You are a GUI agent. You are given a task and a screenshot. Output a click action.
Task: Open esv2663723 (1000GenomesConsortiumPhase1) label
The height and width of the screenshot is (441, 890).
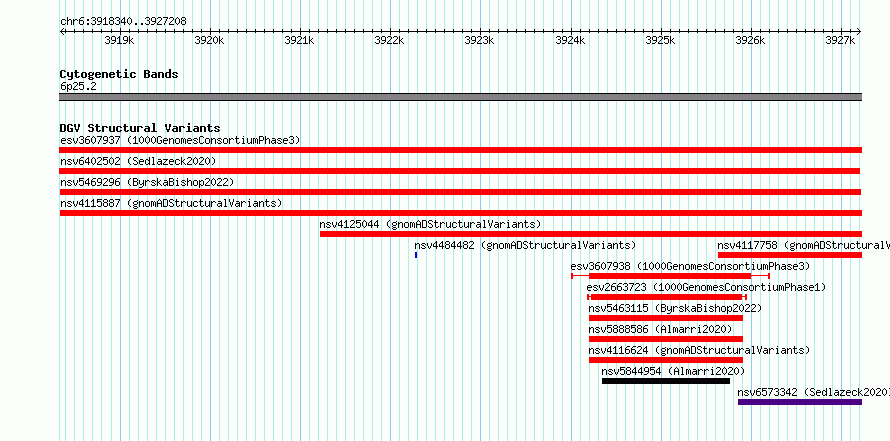(706, 287)
